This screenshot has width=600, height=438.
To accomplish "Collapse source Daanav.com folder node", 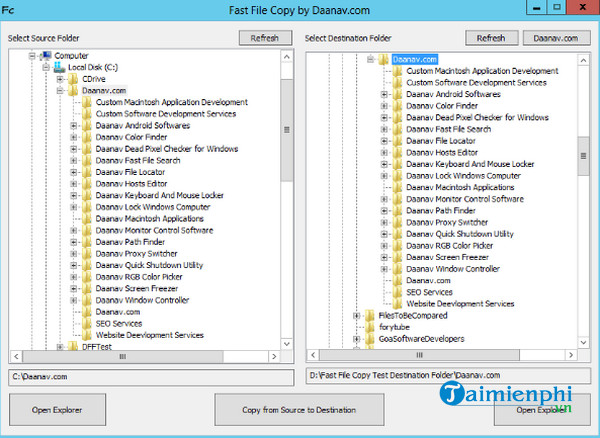I will click(x=60, y=91).
